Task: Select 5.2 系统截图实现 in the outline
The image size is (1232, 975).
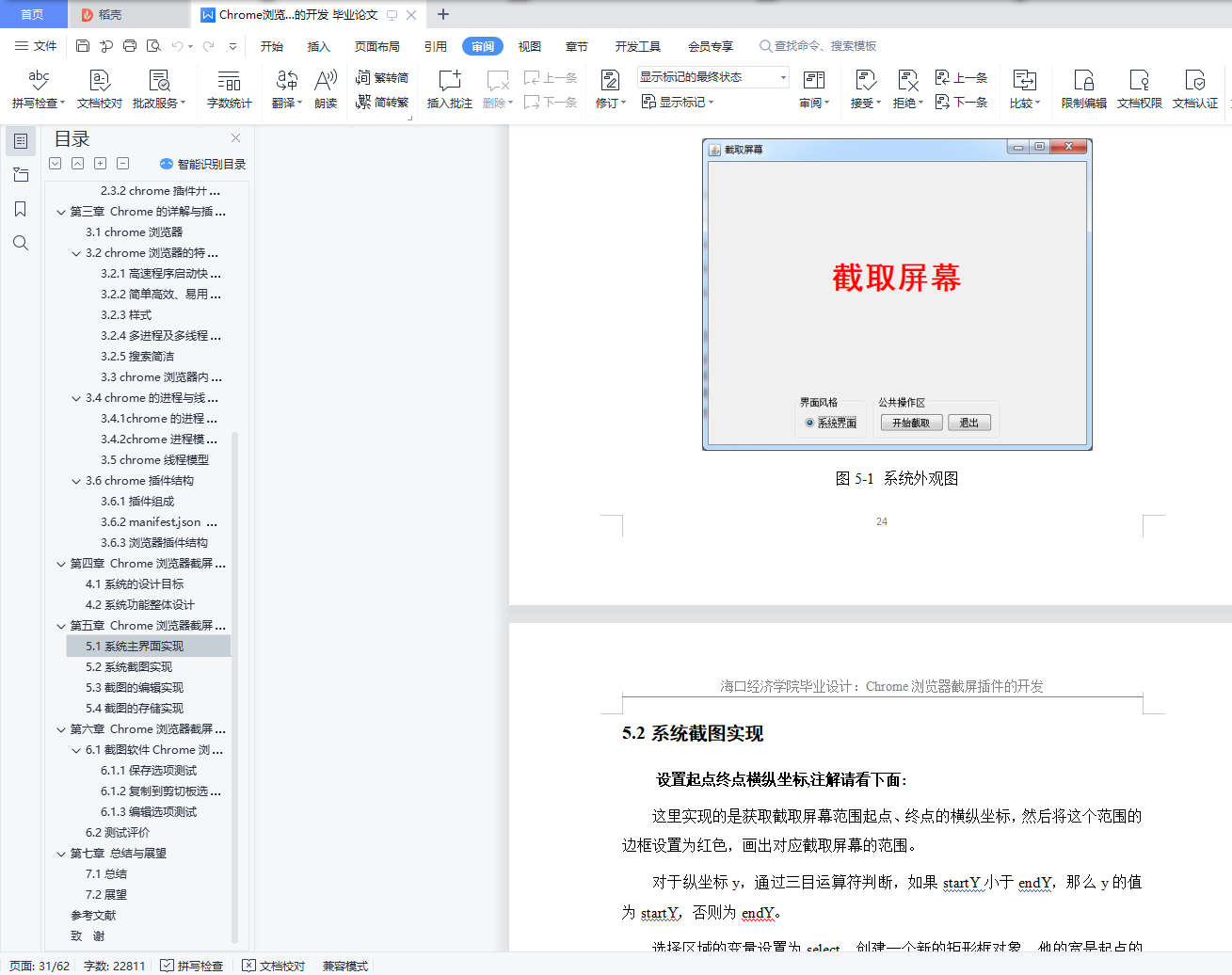Action: pos(129,667)
